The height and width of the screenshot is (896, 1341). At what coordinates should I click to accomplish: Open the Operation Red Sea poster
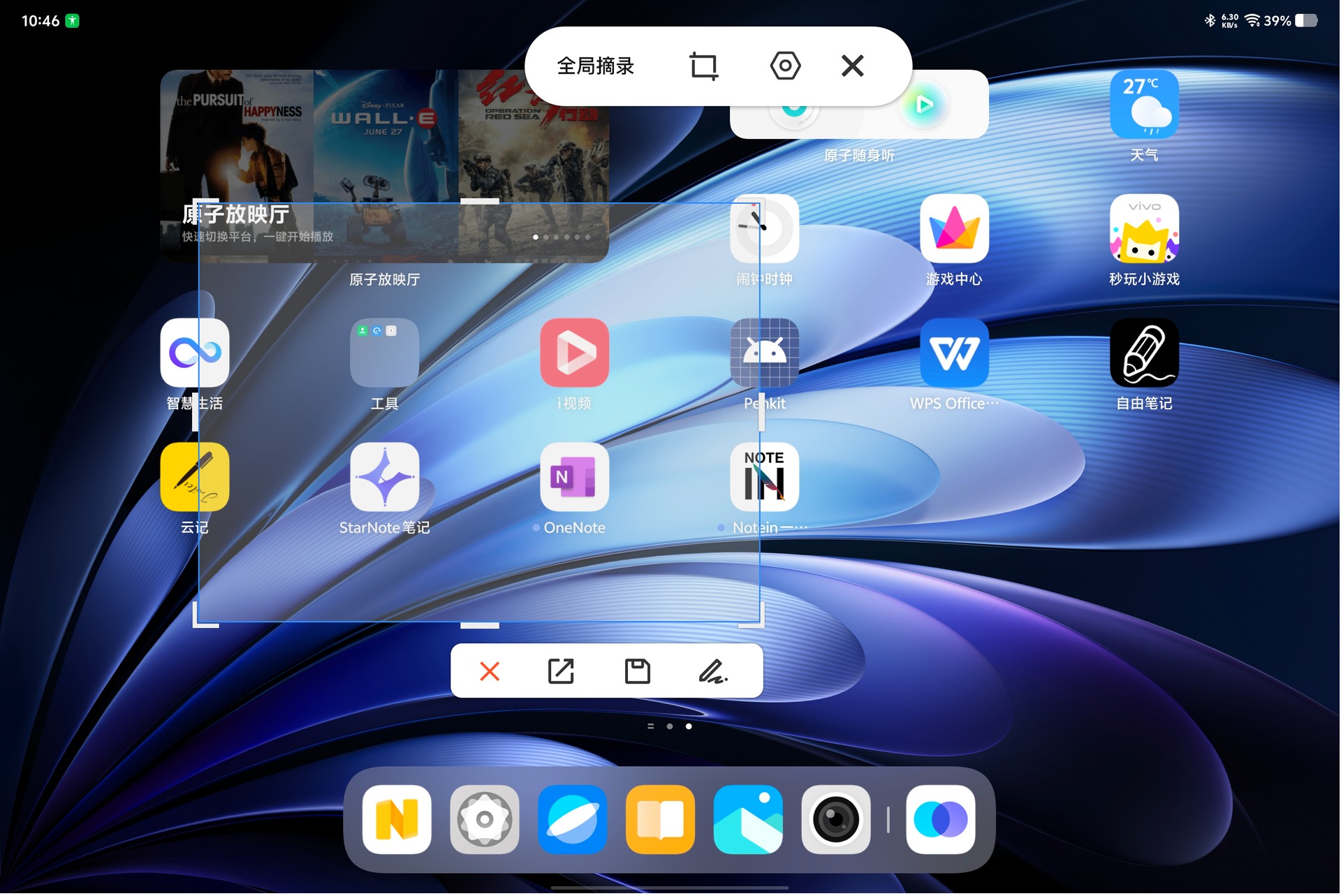tap(534, 166)
